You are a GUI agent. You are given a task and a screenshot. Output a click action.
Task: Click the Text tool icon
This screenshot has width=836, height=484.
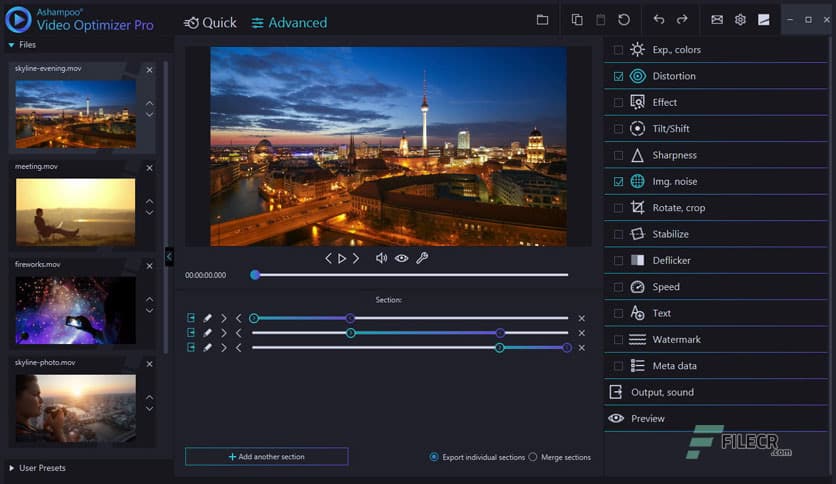637,313
